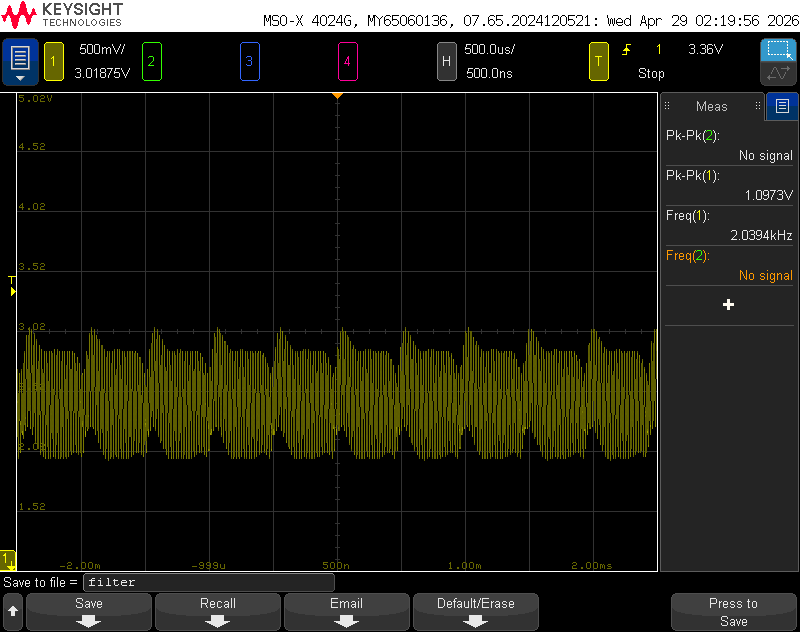Click the Meas panel header

pos(712,106)
